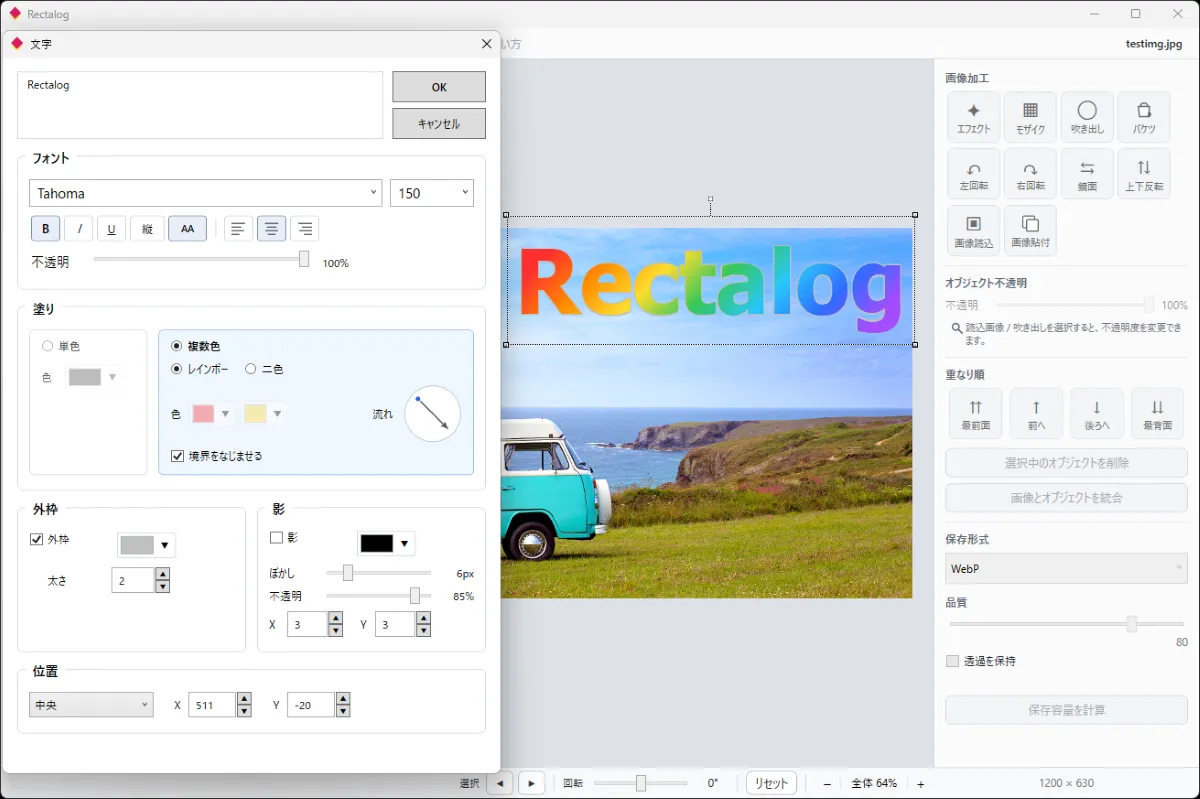Toggle underline U formatting
The height and width of the screenshot is (799, 1200).
[111, 229]
